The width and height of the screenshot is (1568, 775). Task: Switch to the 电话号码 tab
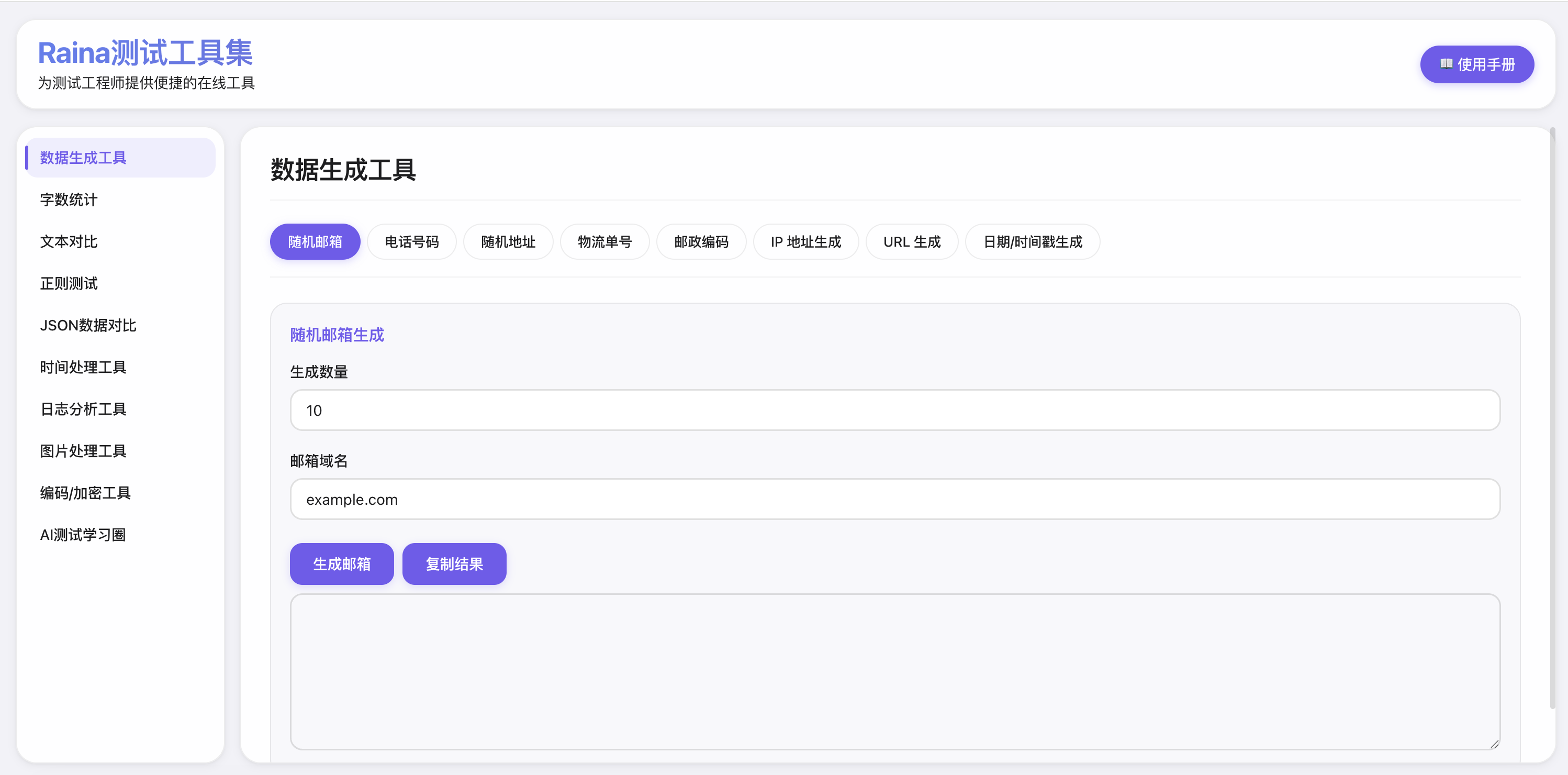[411, 242]
